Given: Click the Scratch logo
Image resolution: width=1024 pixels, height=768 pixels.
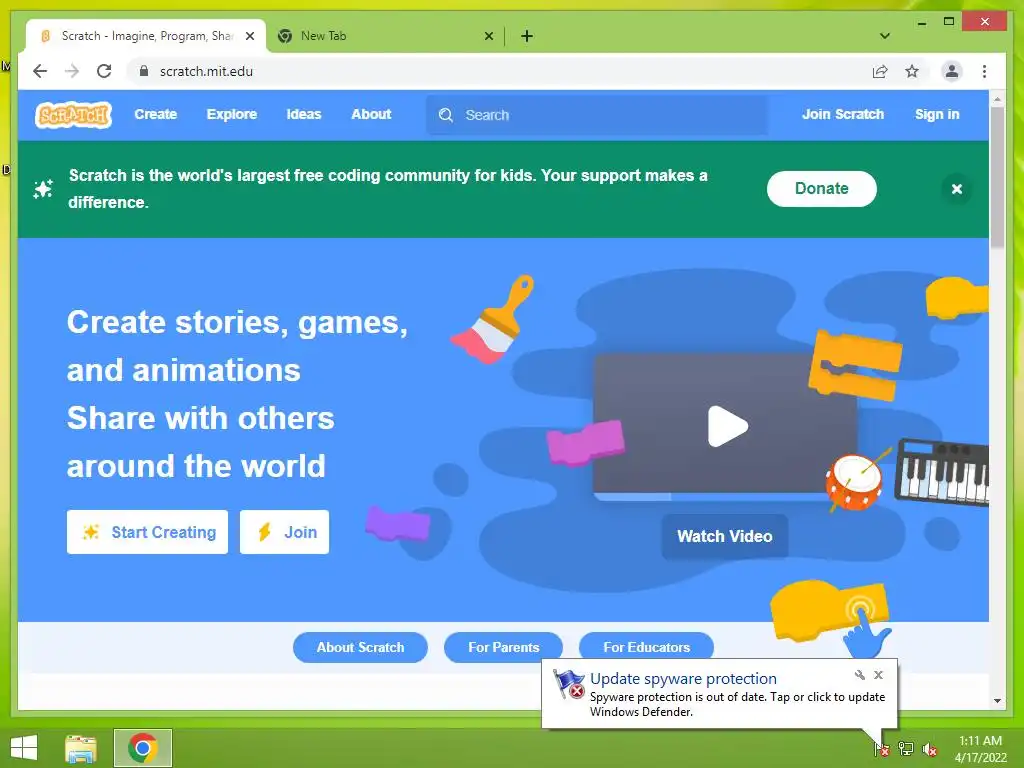Looking at the screenshot, I should 73,115.
